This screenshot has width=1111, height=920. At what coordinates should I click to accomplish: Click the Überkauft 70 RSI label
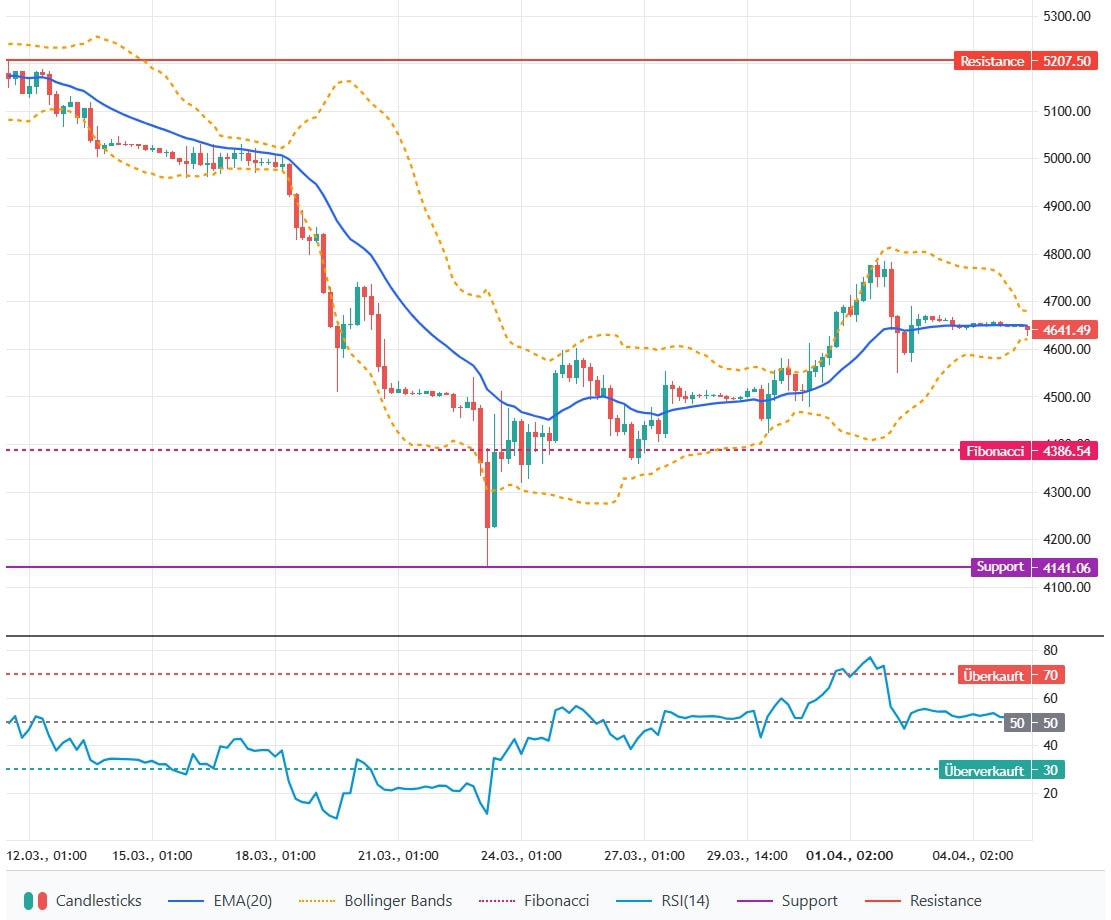(1011, 675)
